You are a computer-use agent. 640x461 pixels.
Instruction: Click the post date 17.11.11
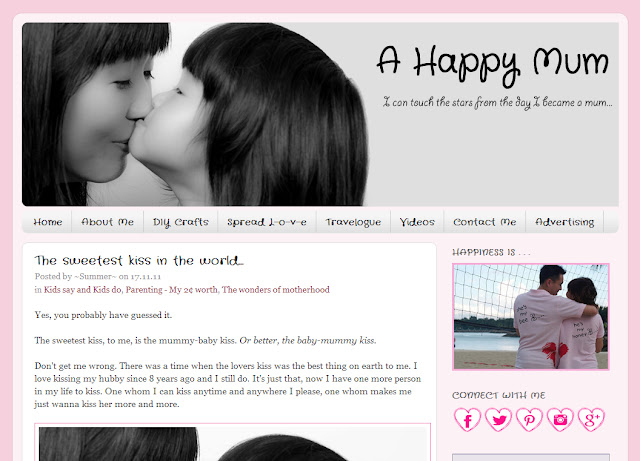point(146,276)
